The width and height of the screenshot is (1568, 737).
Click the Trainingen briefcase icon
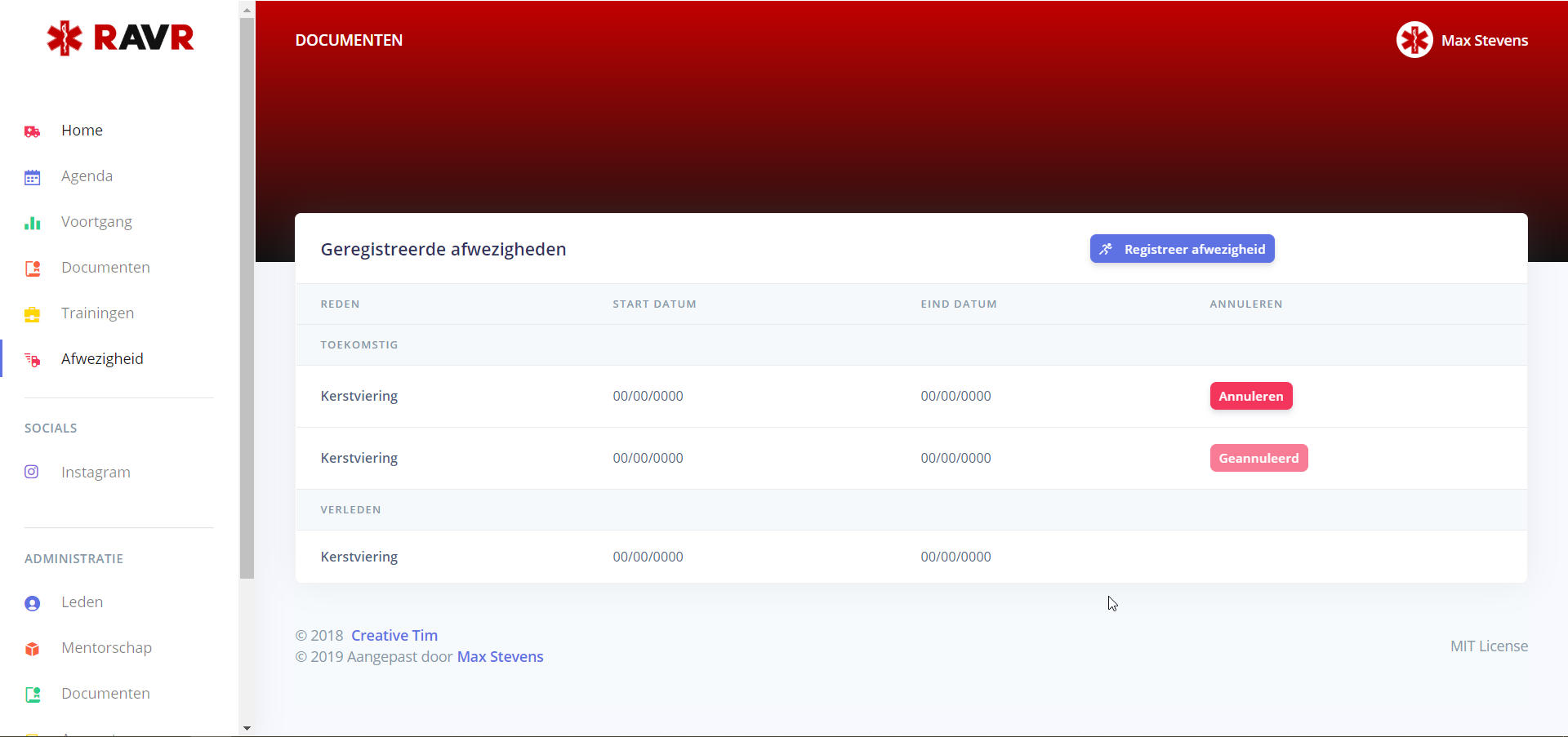pyautogui.click(x=33, y=314)
